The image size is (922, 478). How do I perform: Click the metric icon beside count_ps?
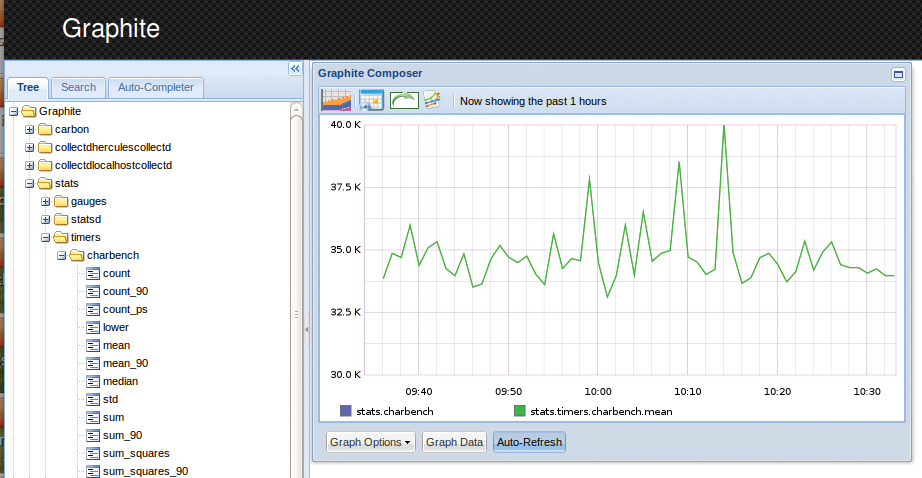pos(93,310)
